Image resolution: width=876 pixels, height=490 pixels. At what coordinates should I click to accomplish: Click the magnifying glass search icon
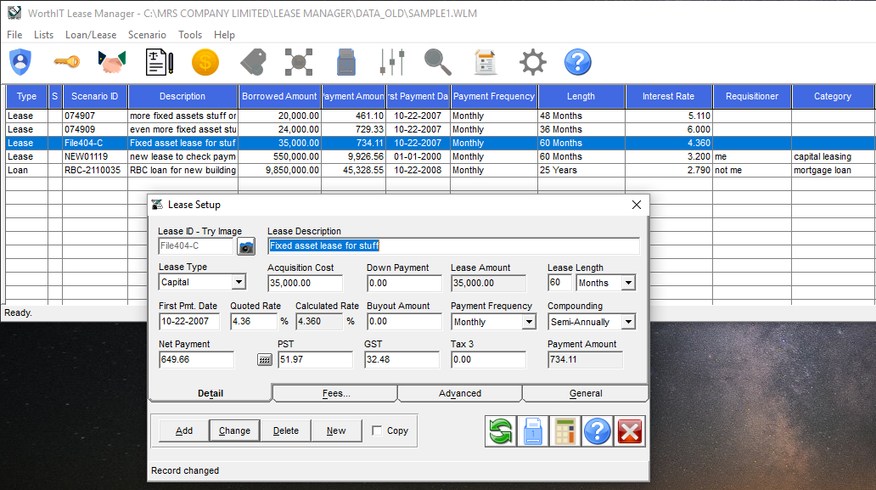tap(438, 62)
